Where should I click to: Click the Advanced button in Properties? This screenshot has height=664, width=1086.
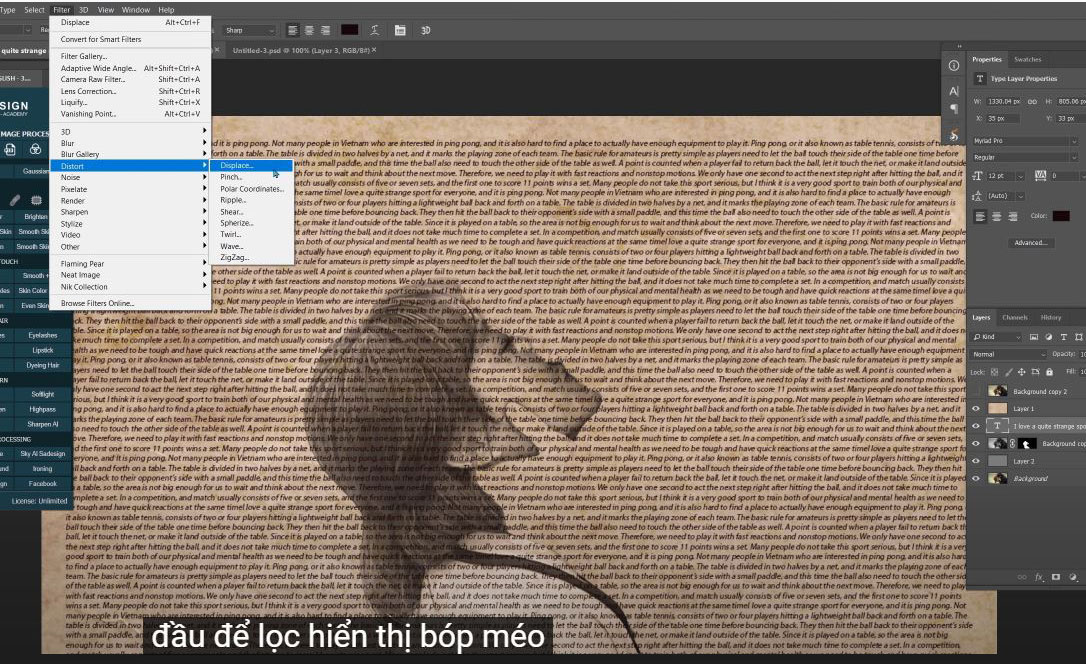point(1030,242)
